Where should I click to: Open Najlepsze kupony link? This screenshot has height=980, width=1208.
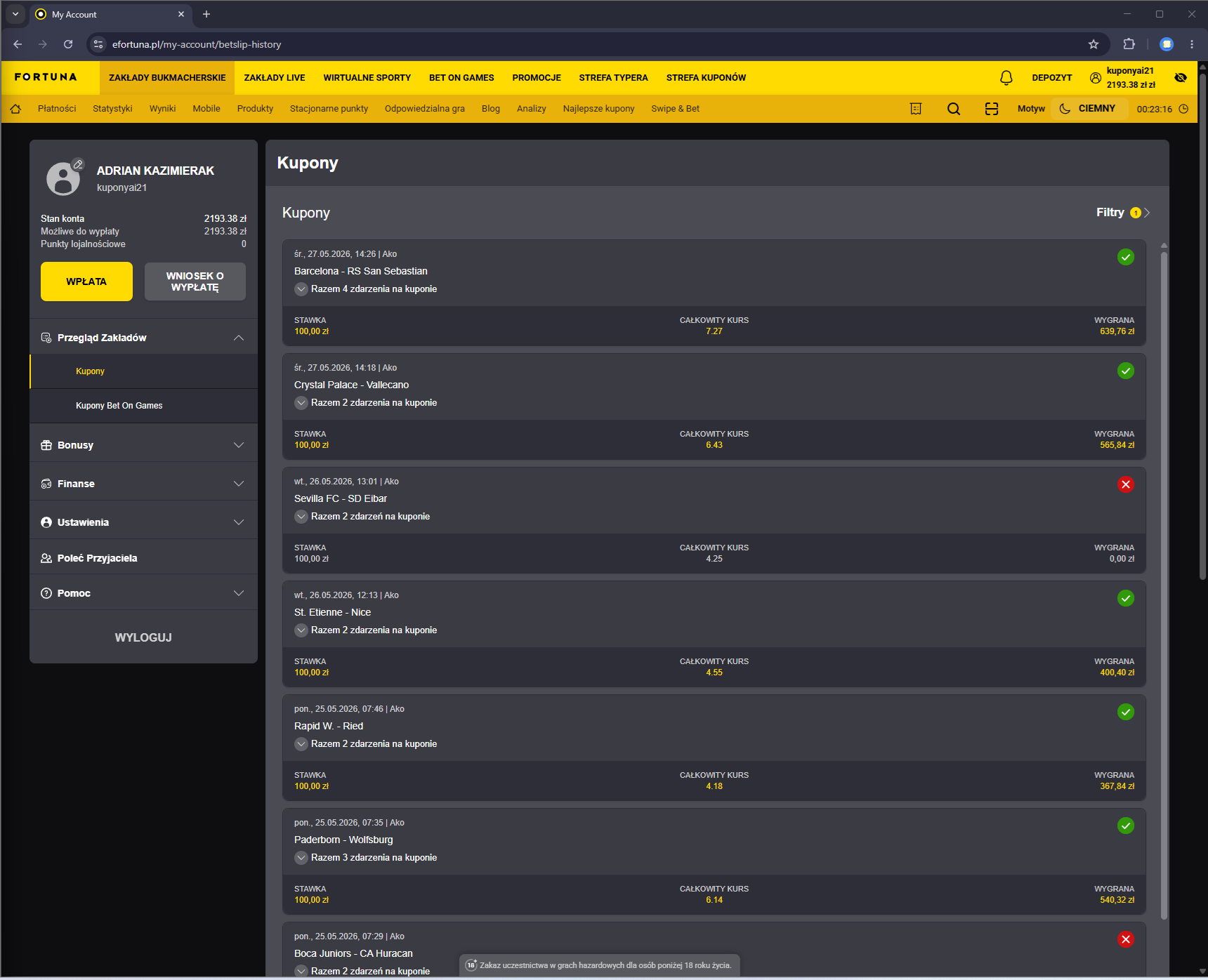(598, 109)
